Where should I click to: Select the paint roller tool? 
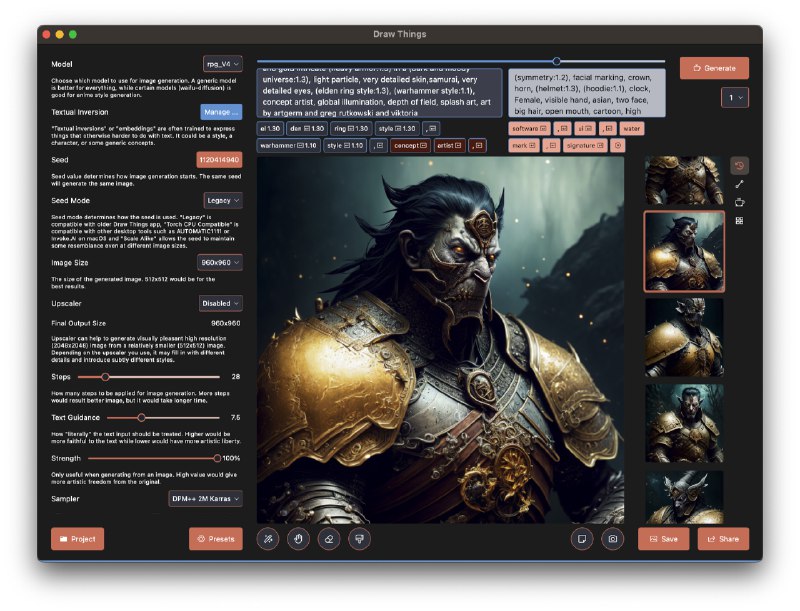(x=359, y=539)
